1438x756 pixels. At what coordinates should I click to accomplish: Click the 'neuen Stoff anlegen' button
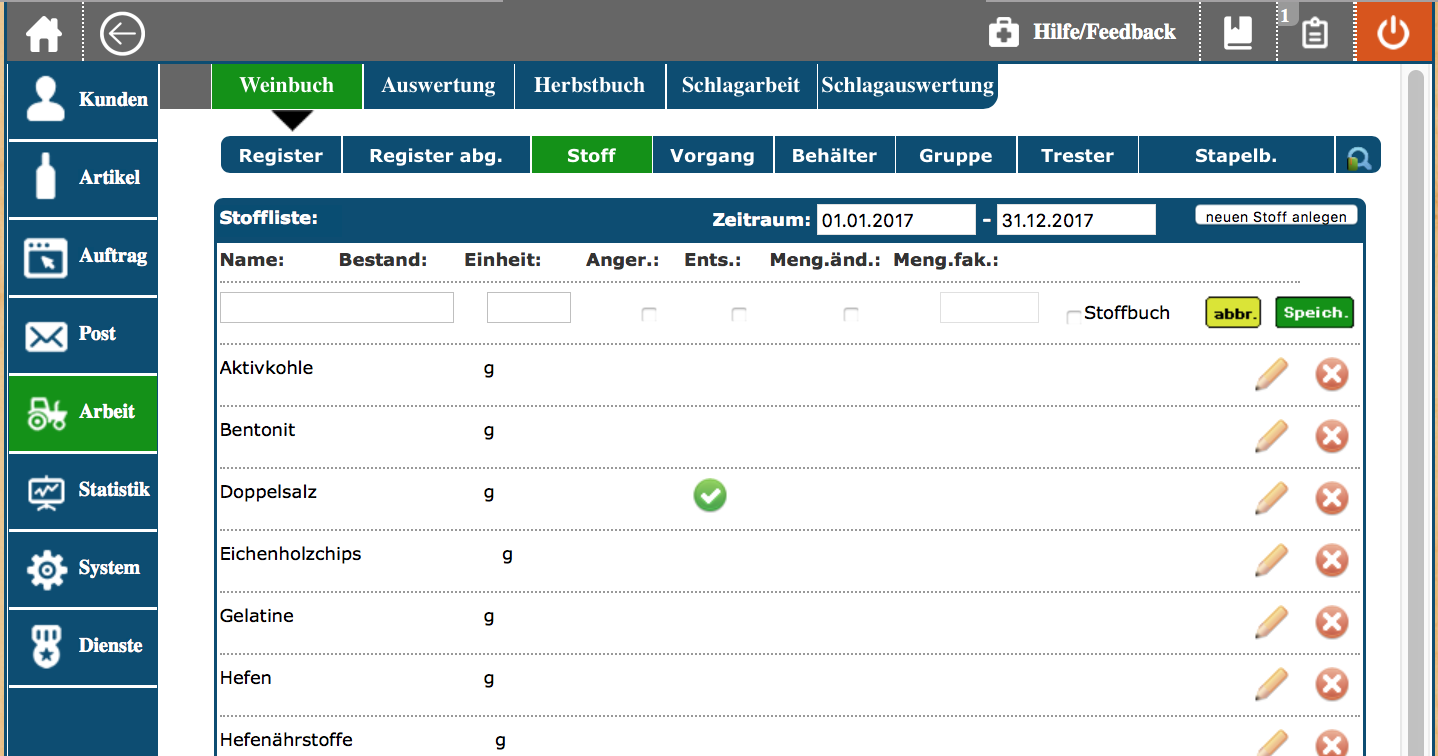(x=1276, y=217)
